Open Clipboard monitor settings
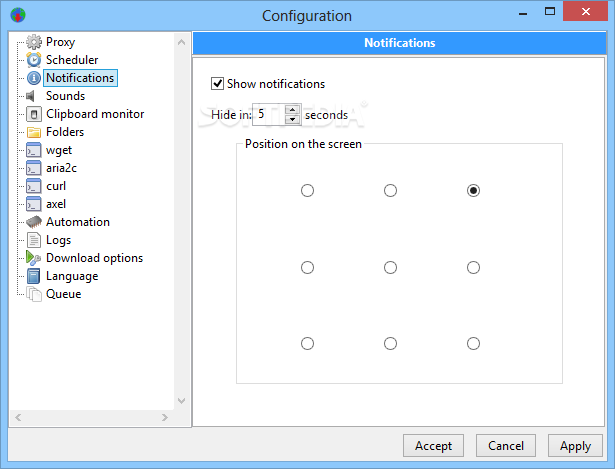 click(x=95, y=114)
